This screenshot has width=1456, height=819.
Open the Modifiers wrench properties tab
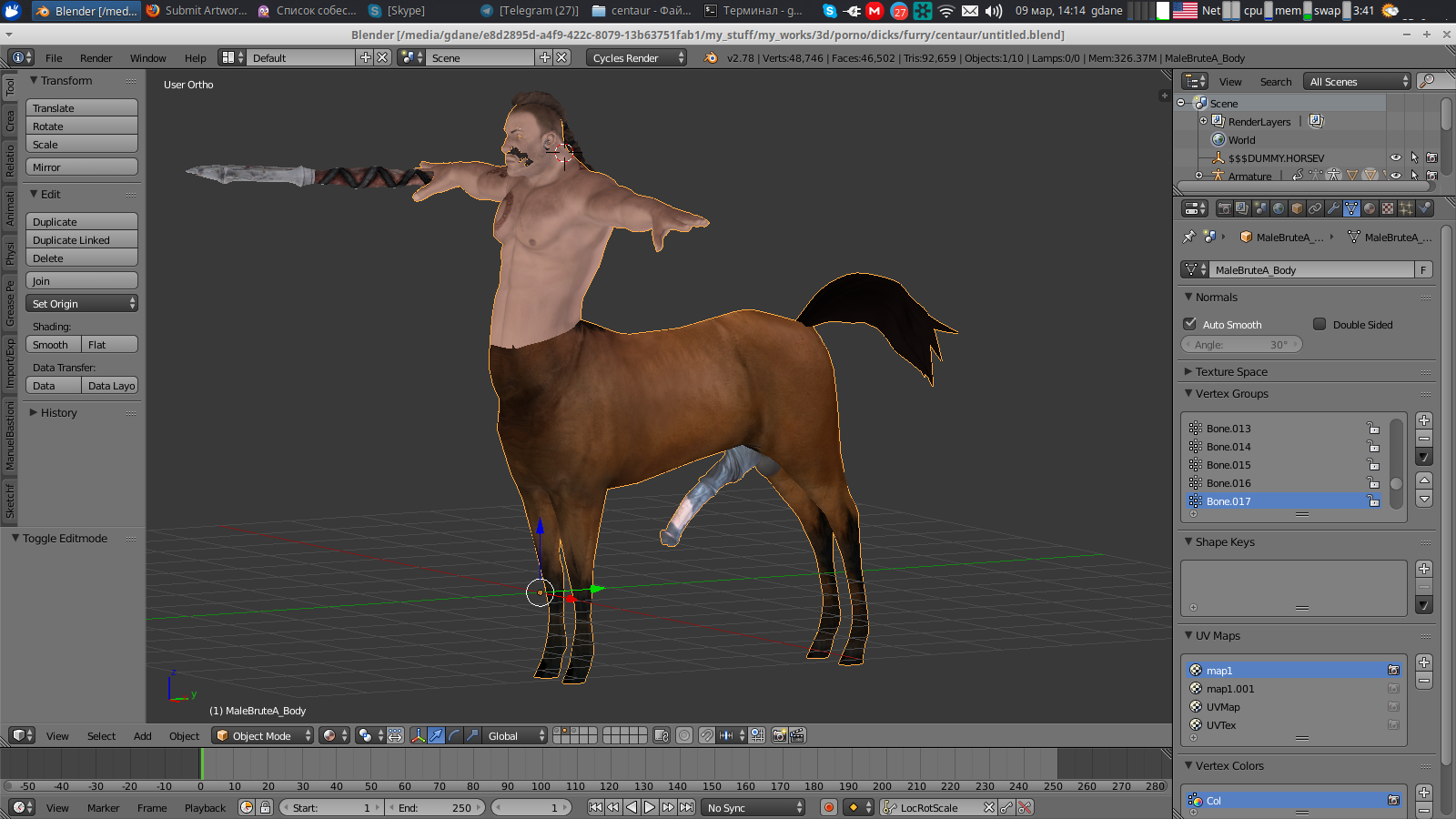(x=1333, y=208)
